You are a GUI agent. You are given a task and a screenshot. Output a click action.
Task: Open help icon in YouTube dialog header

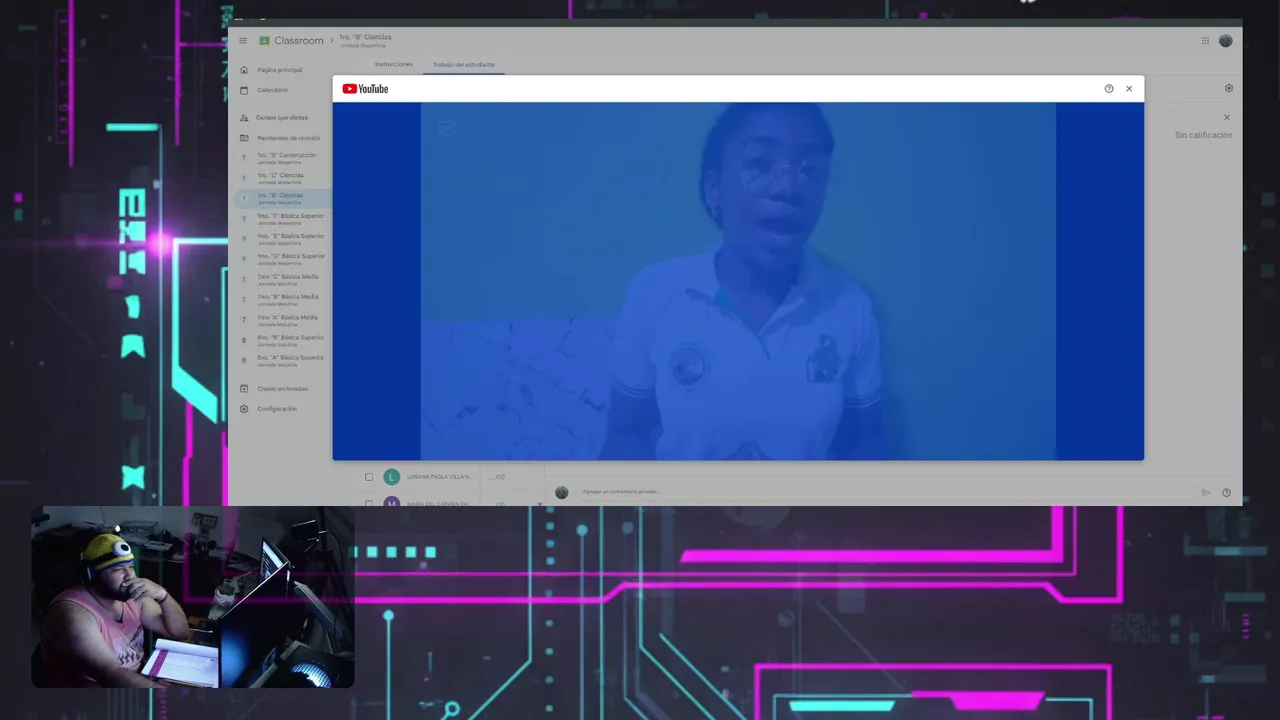1109,89
